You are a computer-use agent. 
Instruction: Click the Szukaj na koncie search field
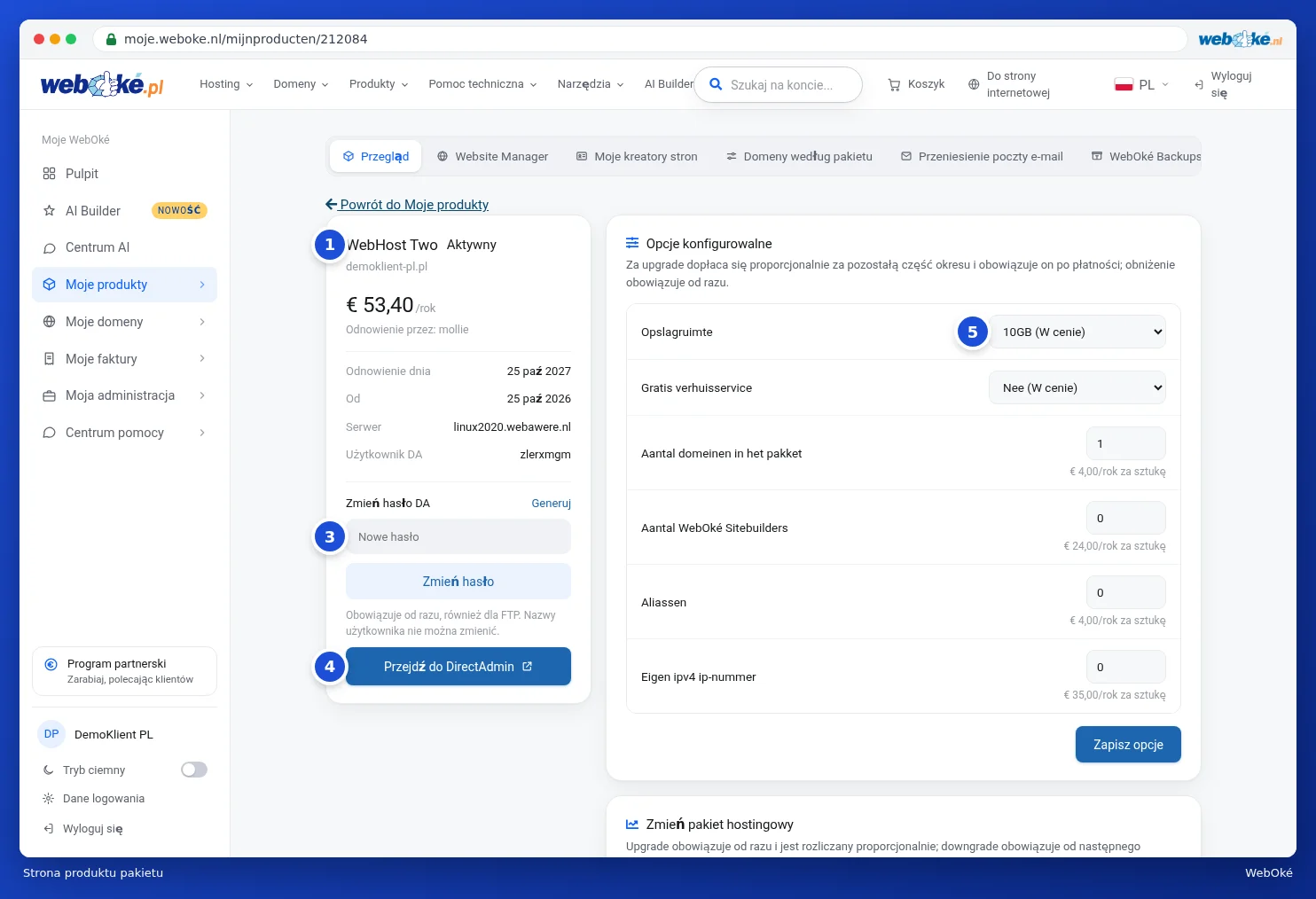[779, 85]
